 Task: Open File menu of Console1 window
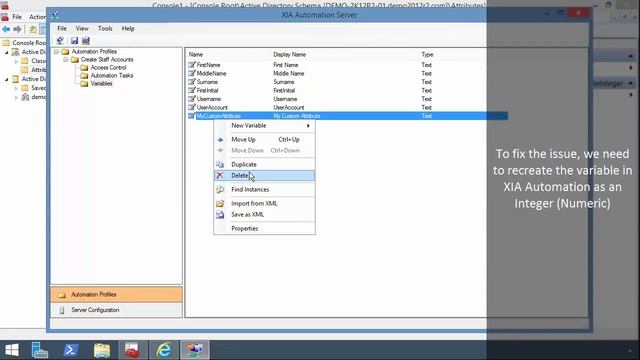[x=17, y=17]
